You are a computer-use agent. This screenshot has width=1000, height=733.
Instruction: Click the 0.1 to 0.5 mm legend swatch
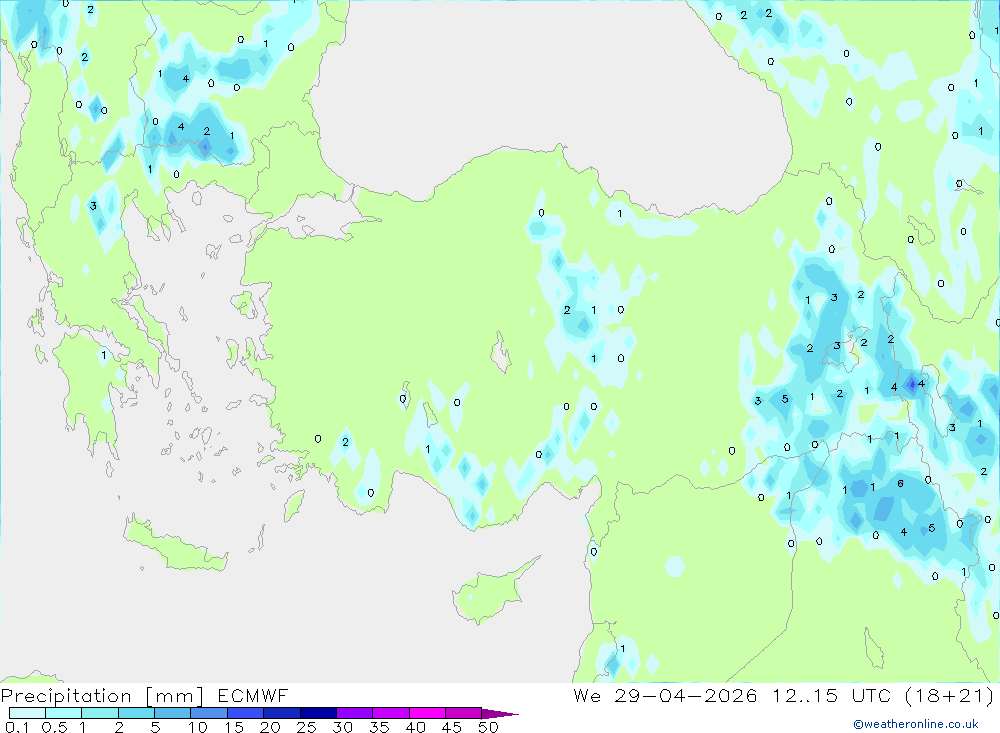coord(27,713)
